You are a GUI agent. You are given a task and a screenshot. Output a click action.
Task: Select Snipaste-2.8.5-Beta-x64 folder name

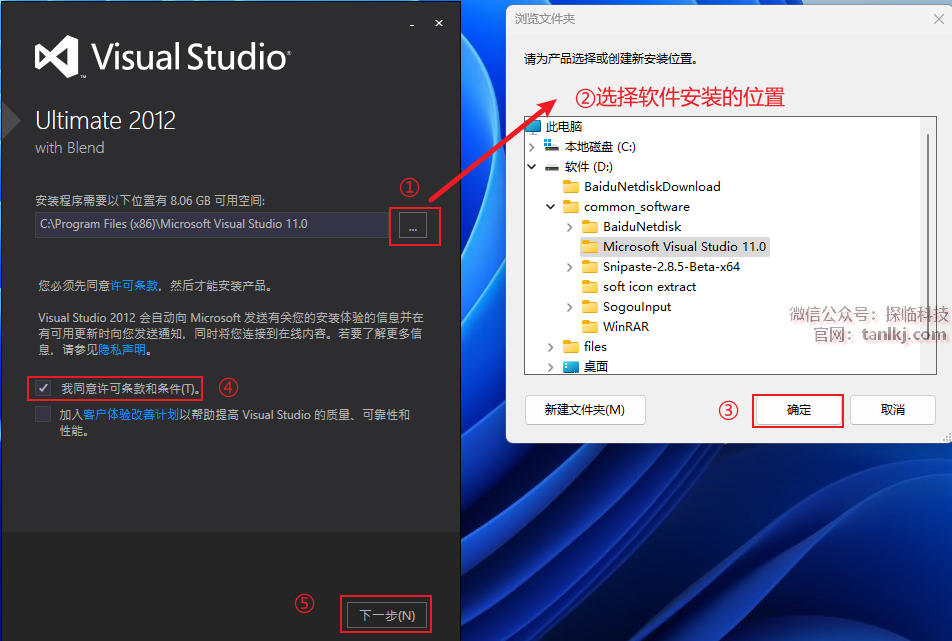[671, 267]
